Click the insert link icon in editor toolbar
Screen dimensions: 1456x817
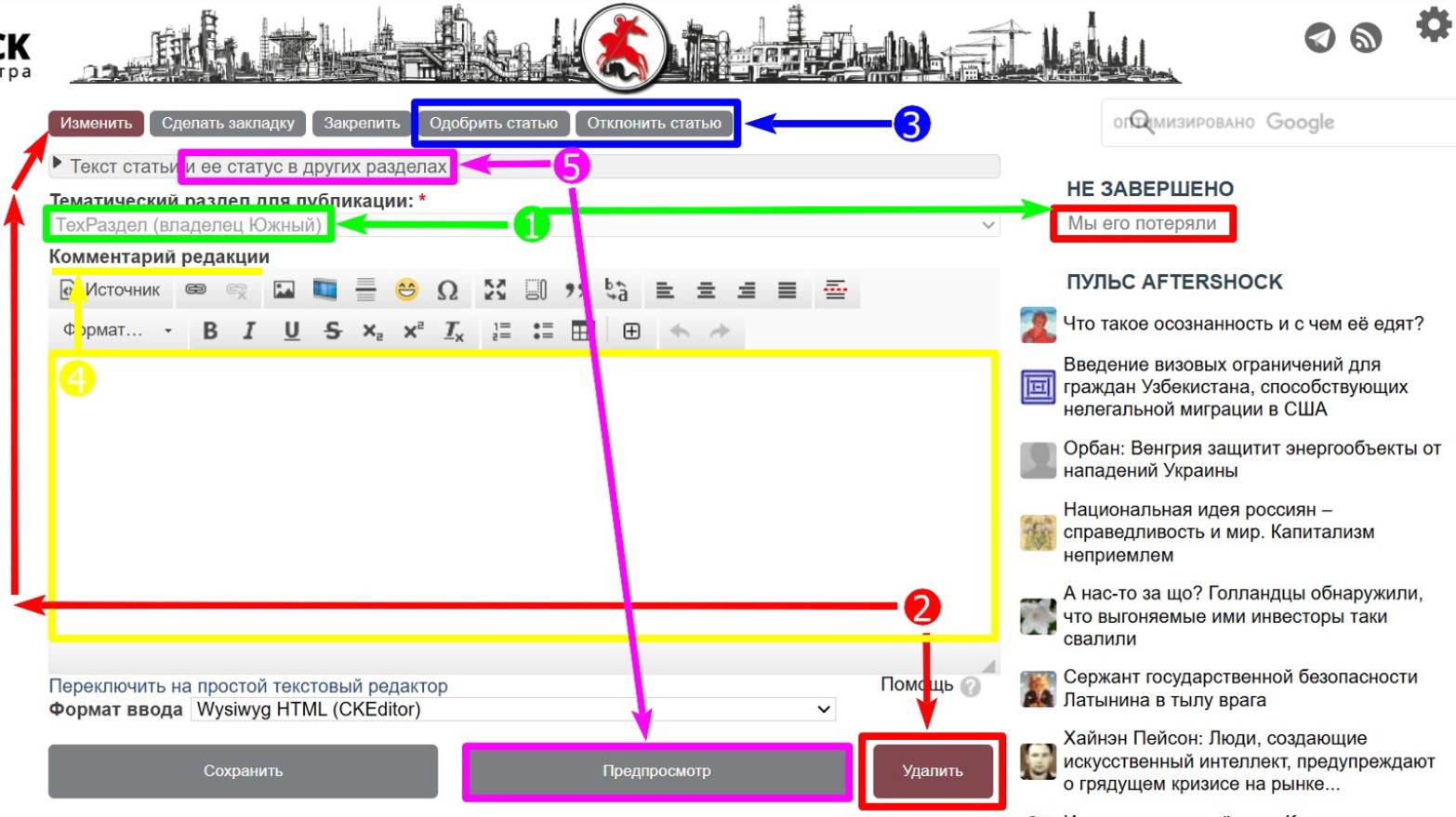195,290
